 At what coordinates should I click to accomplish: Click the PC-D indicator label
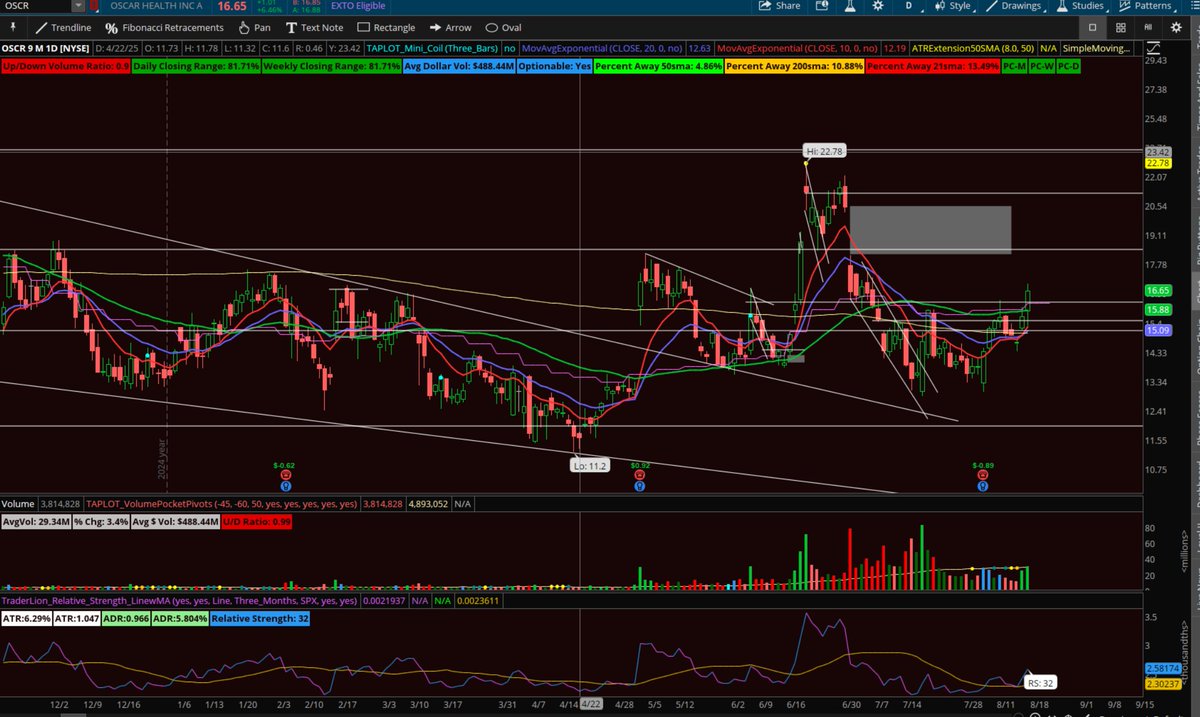[x=1068, y=66]
